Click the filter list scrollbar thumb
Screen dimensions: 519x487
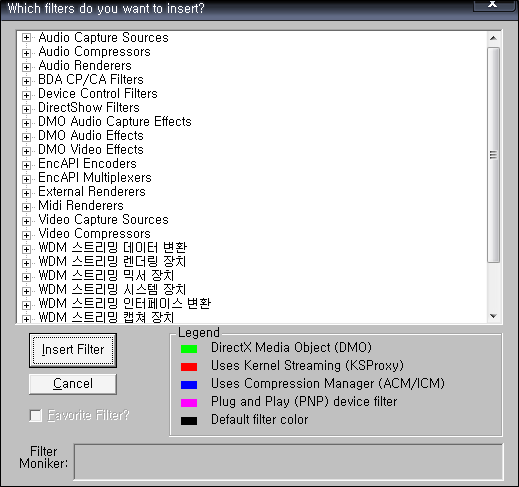click(x=493, y=155)
